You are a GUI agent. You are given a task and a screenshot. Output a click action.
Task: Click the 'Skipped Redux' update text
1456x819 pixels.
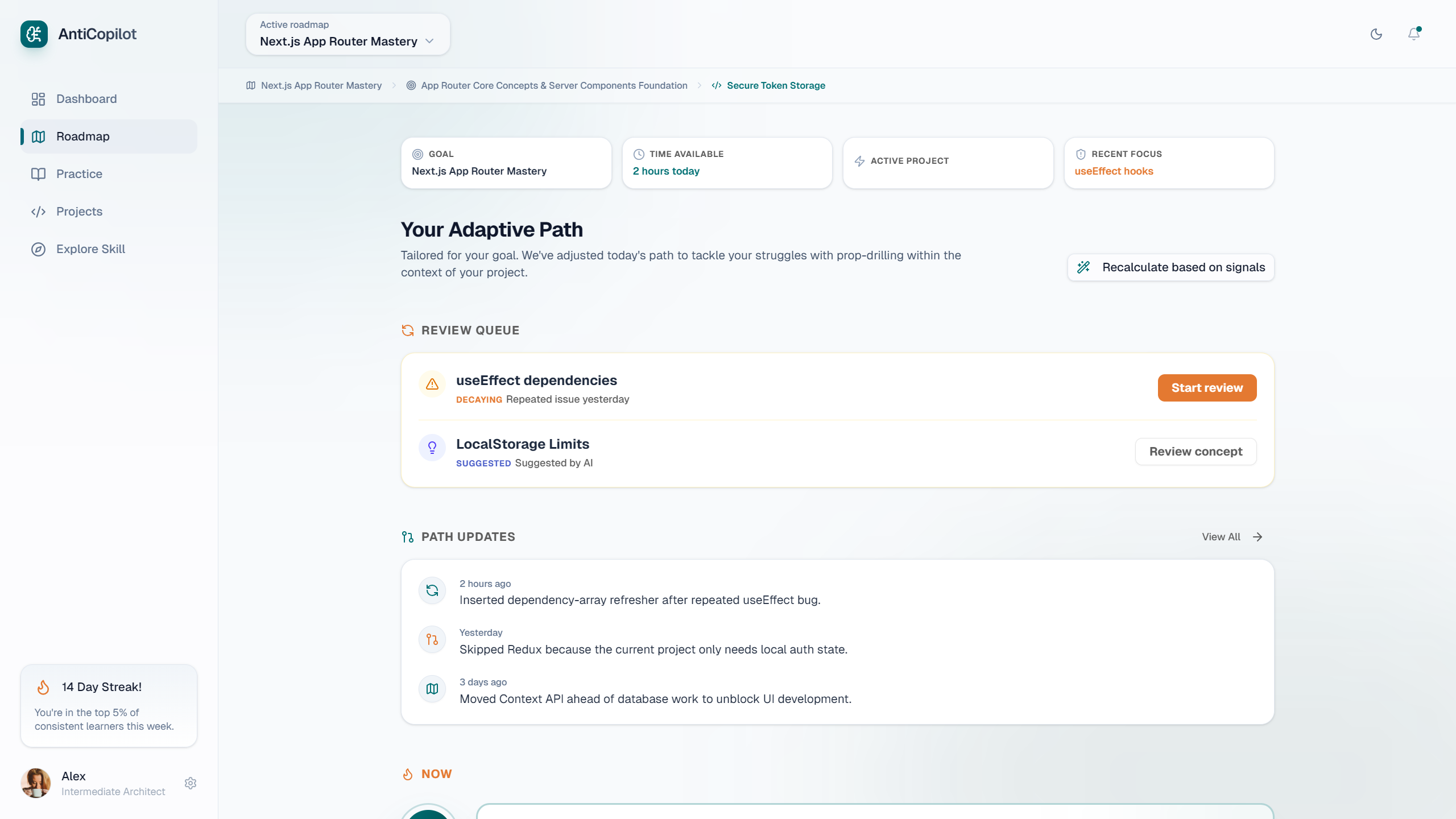653,650
